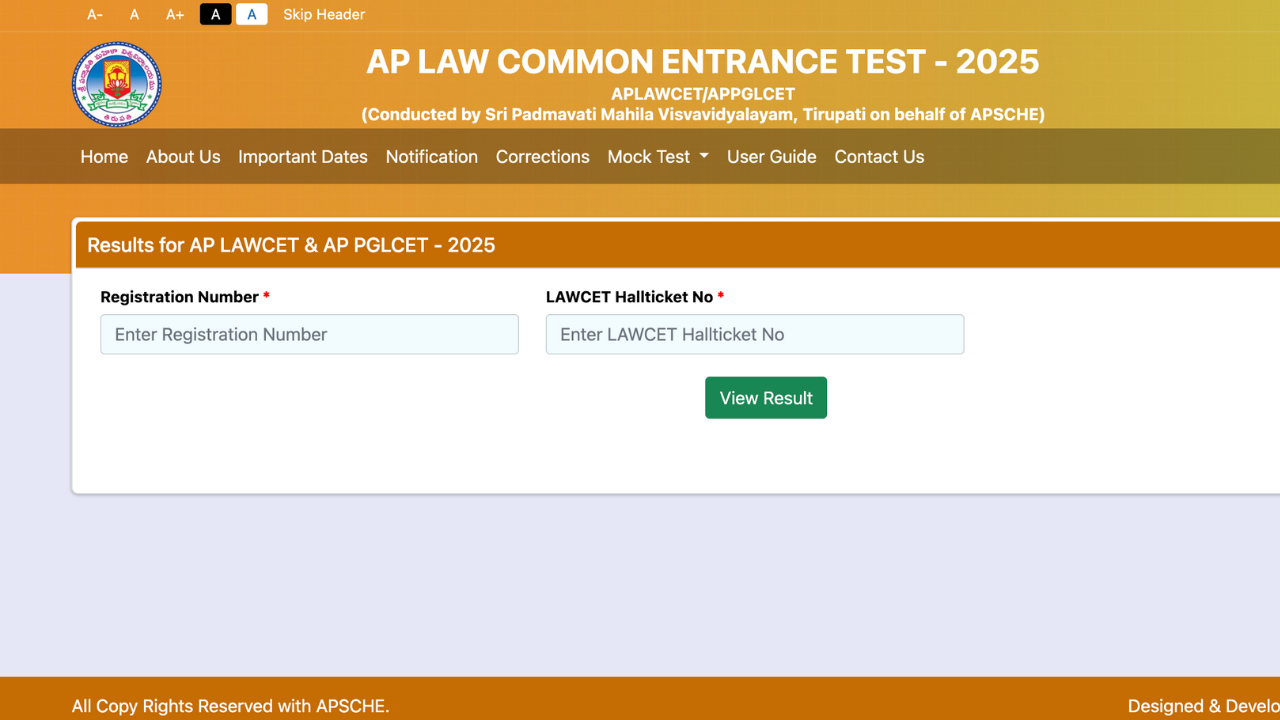Click the green View Result button

(x=766, y=398)
